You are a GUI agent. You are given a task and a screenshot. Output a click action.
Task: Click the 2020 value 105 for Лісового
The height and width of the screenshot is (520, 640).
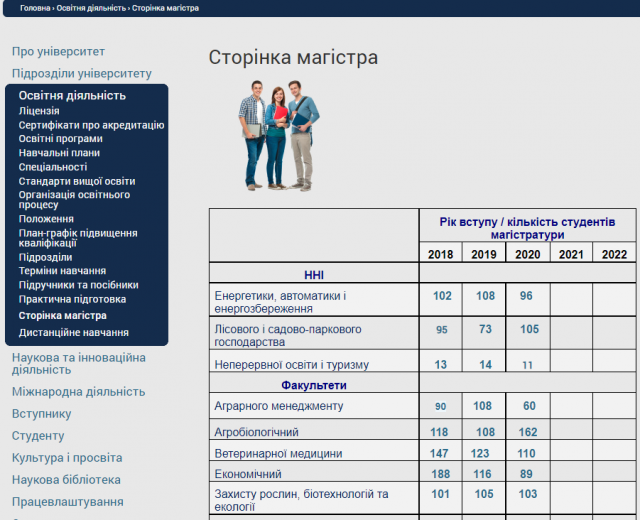point(529,329)
